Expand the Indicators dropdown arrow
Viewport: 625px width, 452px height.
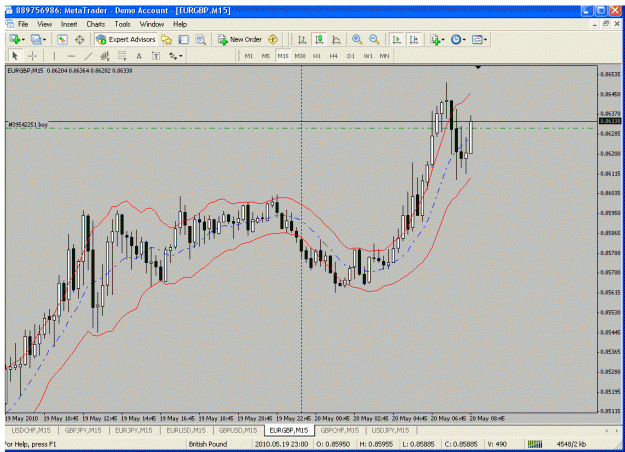tap(443, 39)
